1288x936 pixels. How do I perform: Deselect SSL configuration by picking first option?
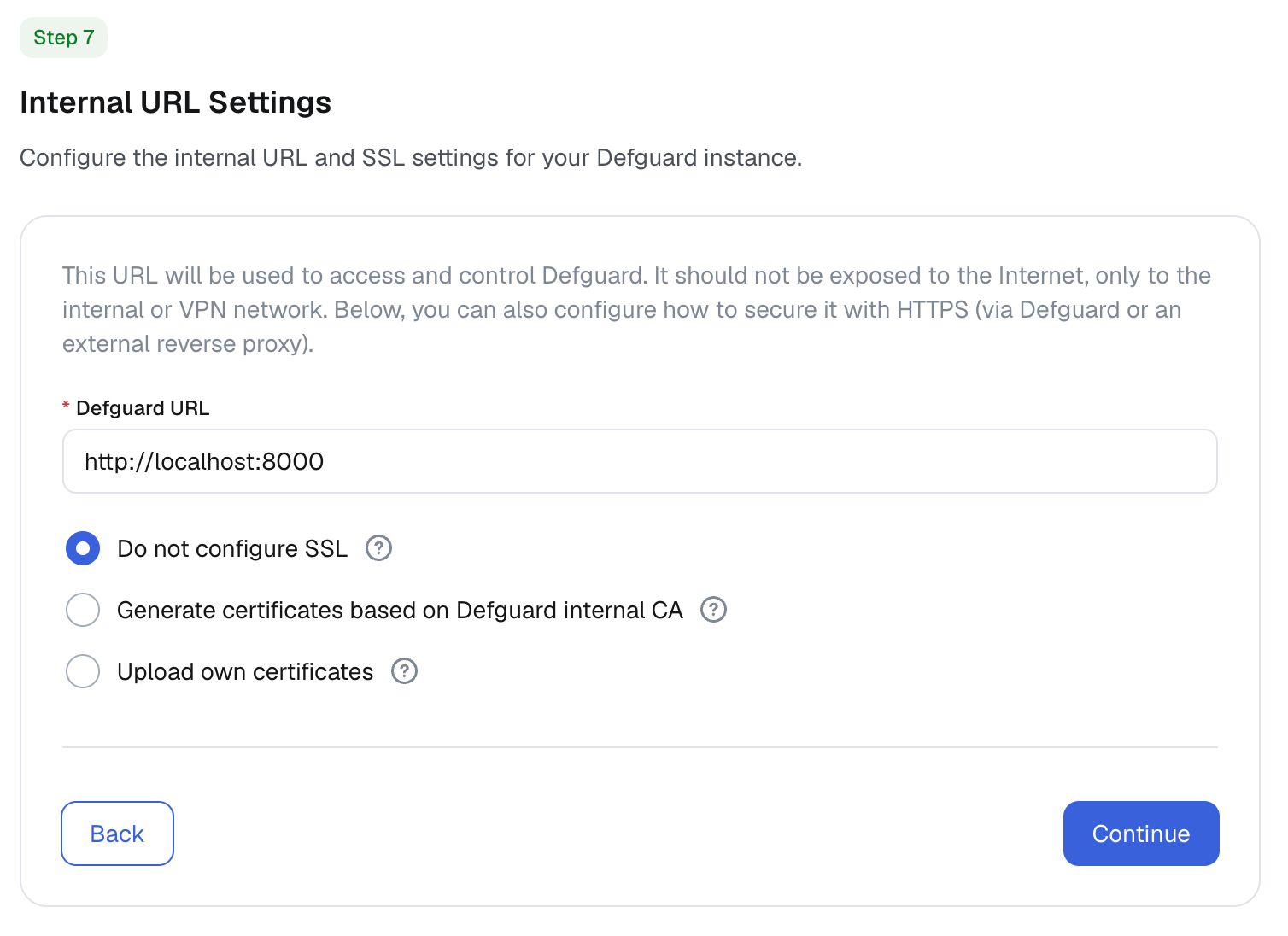83,547
